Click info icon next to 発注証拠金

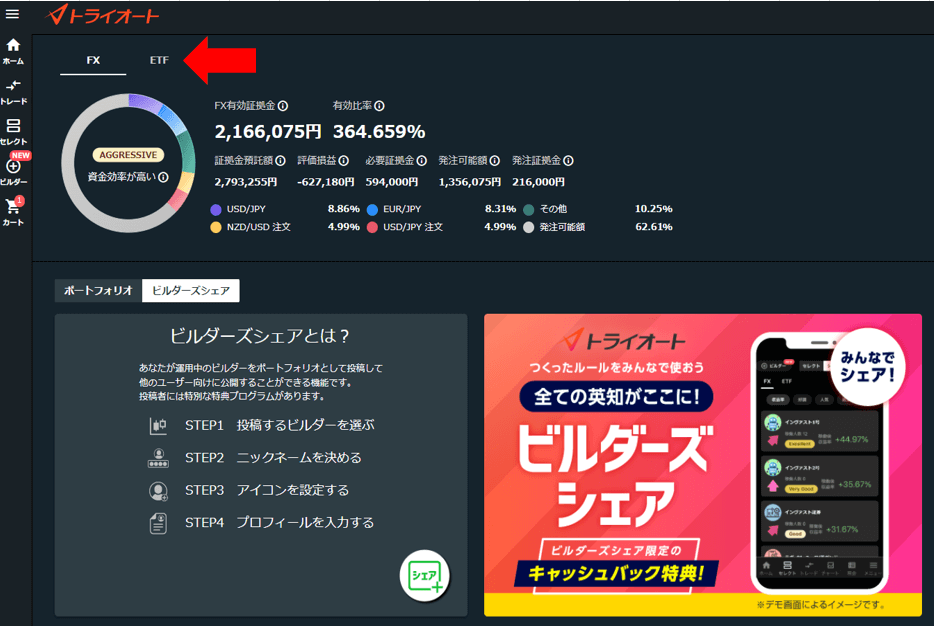(x=568, y=161)
